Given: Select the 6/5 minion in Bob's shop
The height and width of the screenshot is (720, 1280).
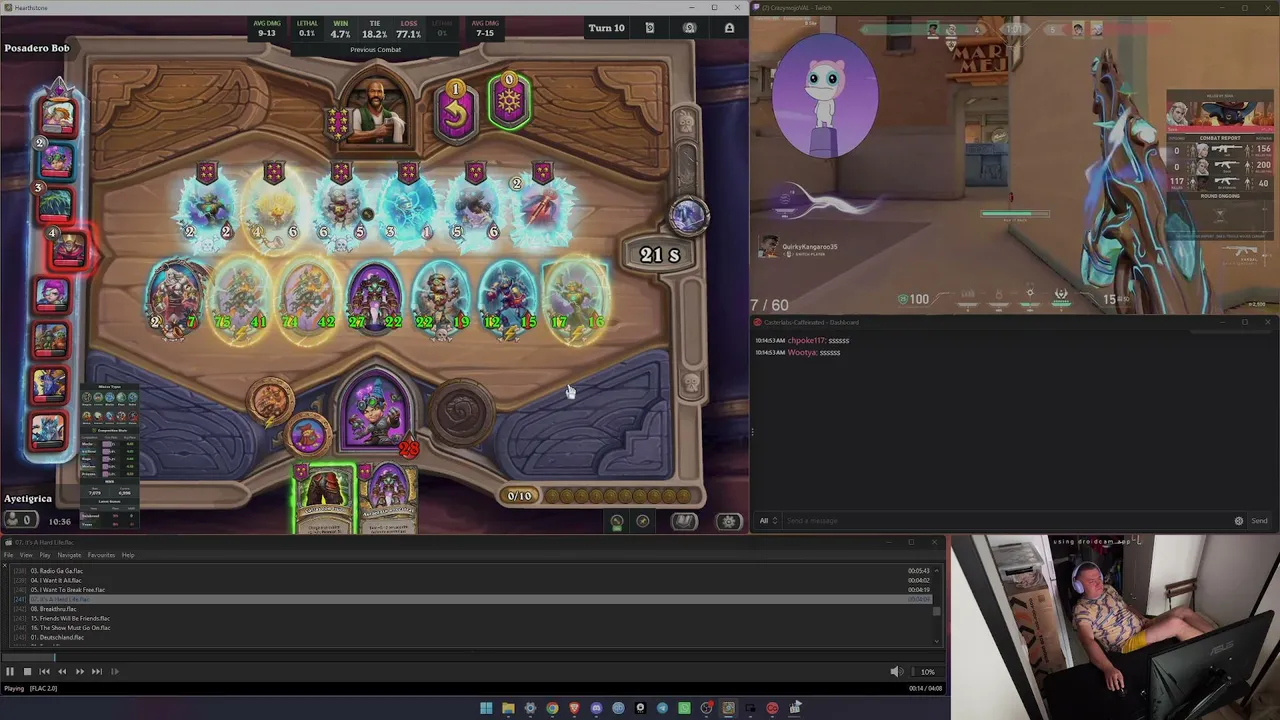Looking at the screenshot, I should 341,210.
